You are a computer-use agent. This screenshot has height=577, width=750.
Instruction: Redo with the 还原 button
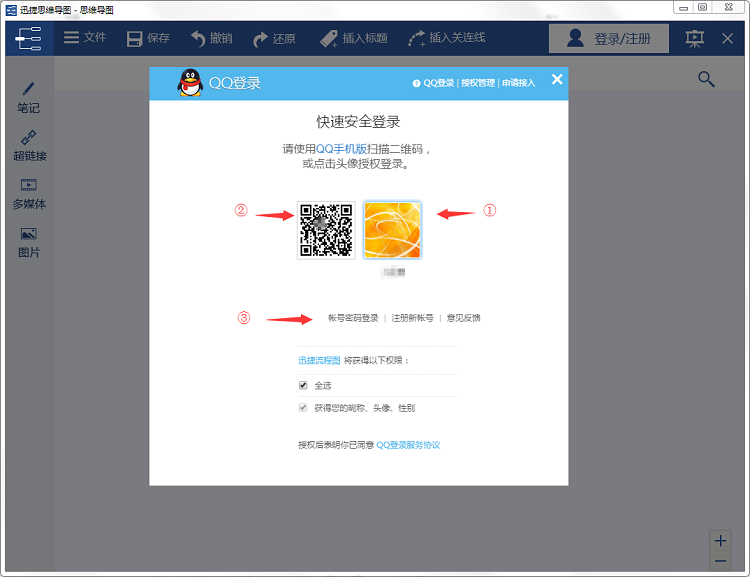pos(274,38)
